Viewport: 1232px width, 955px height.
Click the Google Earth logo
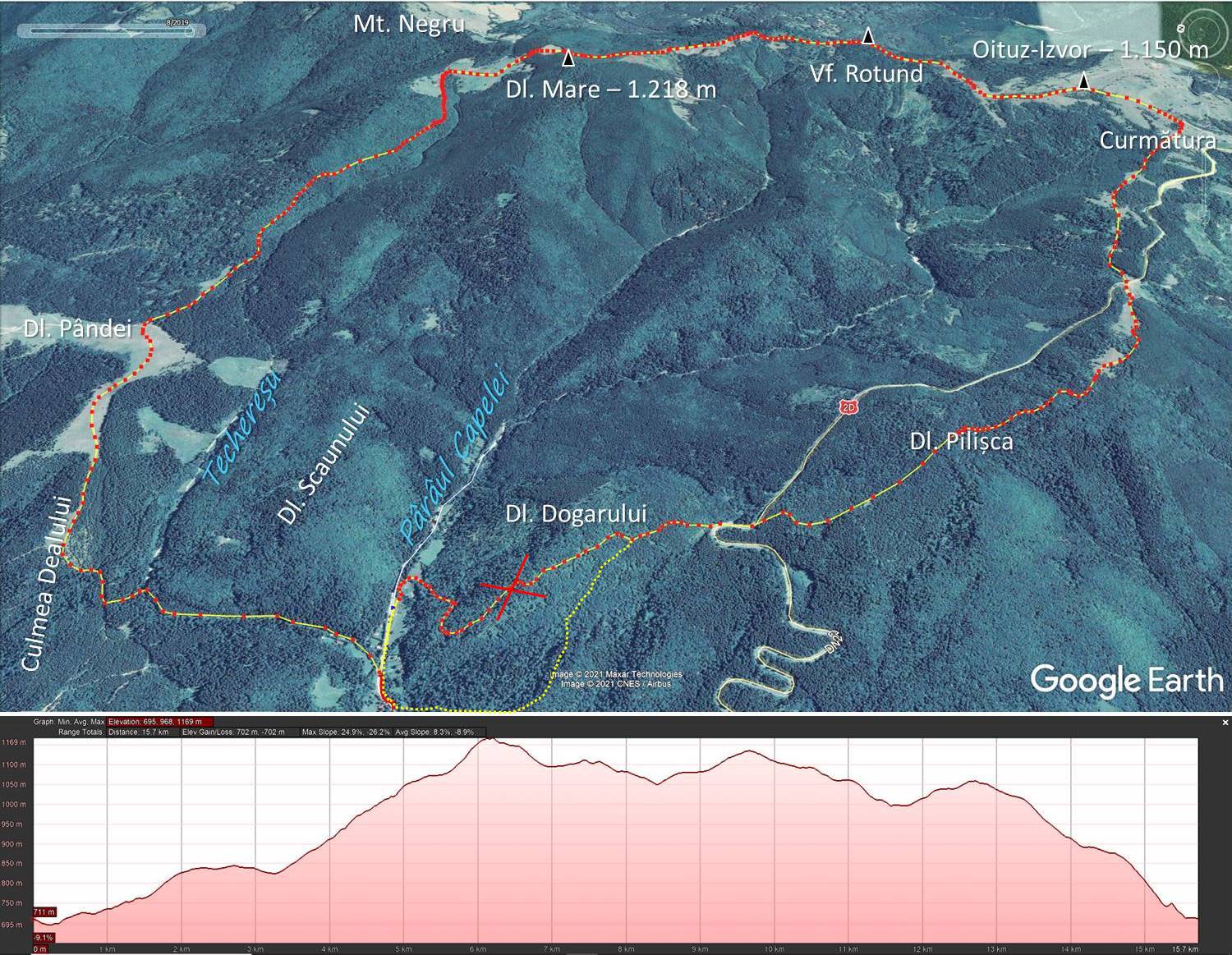tap(1126, 680)
